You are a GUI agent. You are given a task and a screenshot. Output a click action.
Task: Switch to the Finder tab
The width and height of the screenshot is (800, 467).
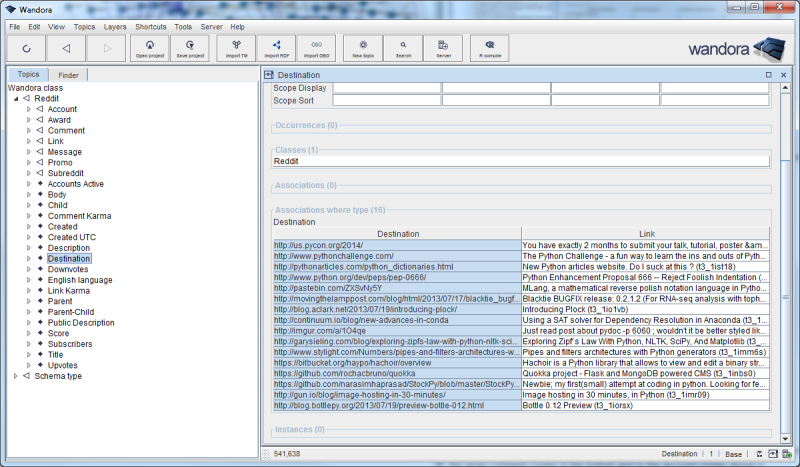[68, 75]
